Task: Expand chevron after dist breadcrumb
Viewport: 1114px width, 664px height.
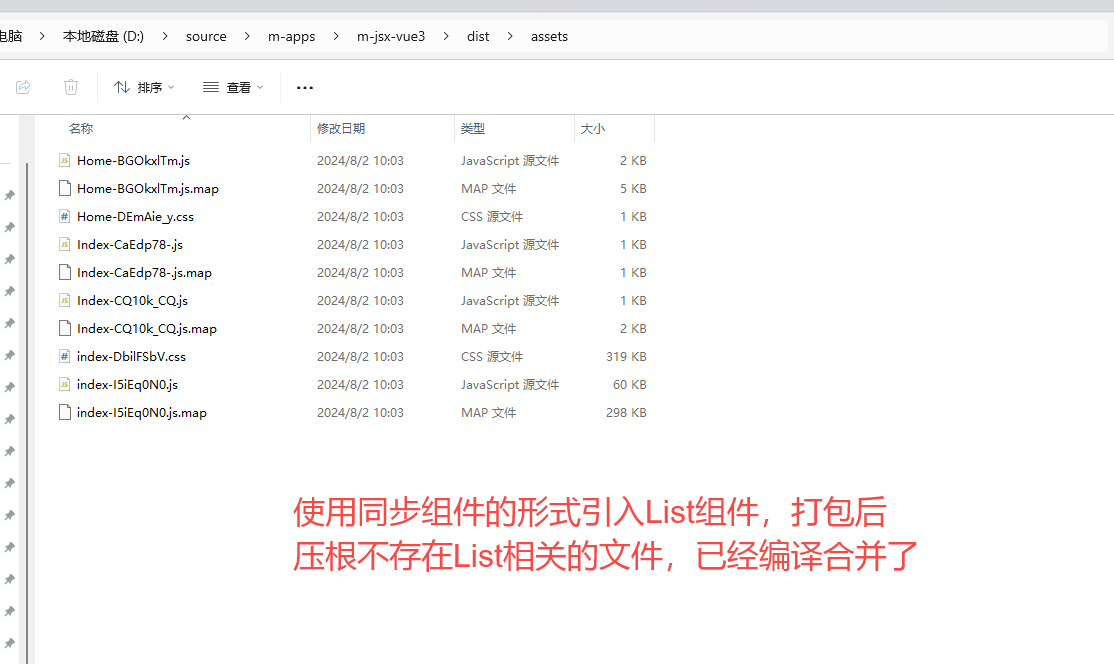Action: 510,36
